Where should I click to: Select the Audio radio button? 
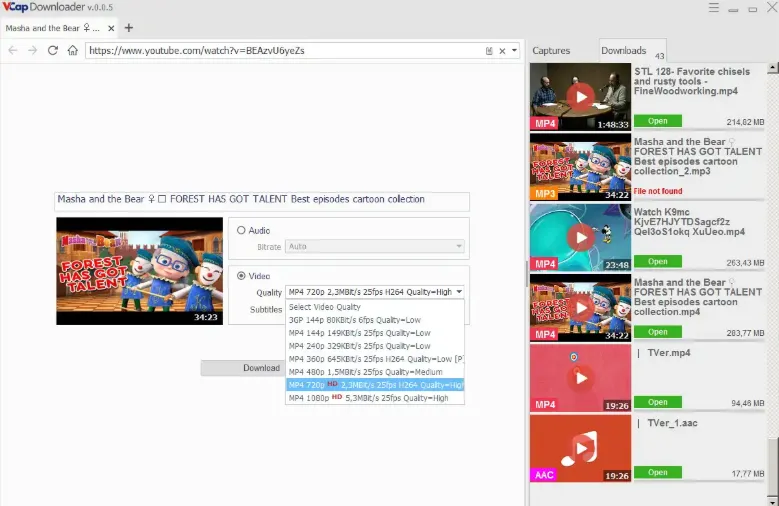[241, 230]
